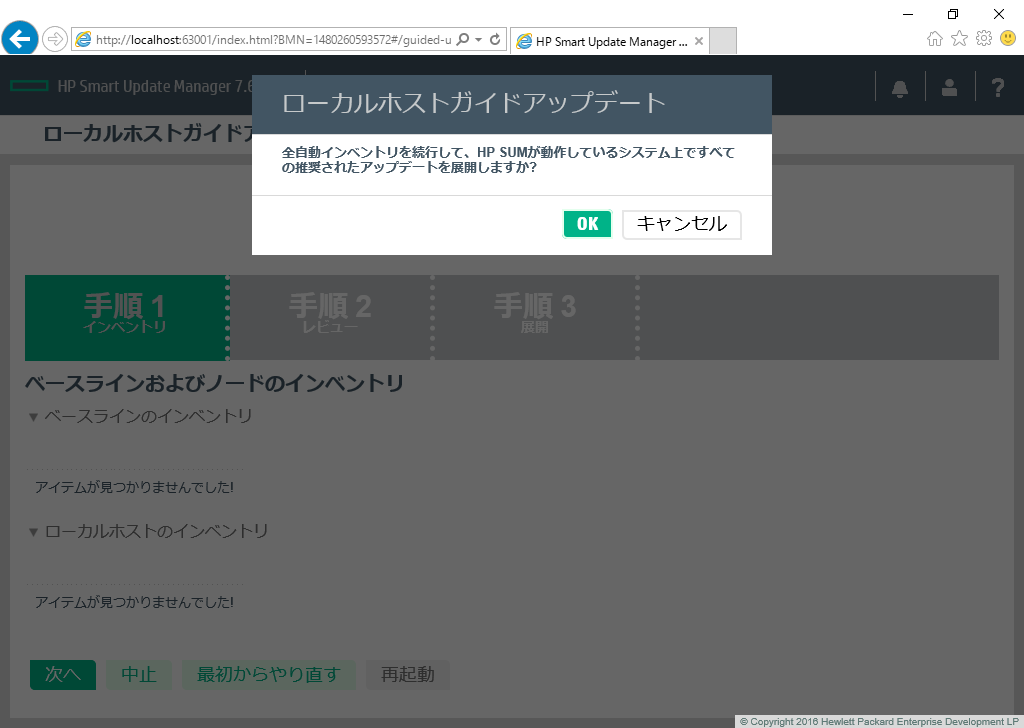The width and height of the screenshot is (1024, 728).
Task: Open the browser home page icon
Action: point(935,39)
